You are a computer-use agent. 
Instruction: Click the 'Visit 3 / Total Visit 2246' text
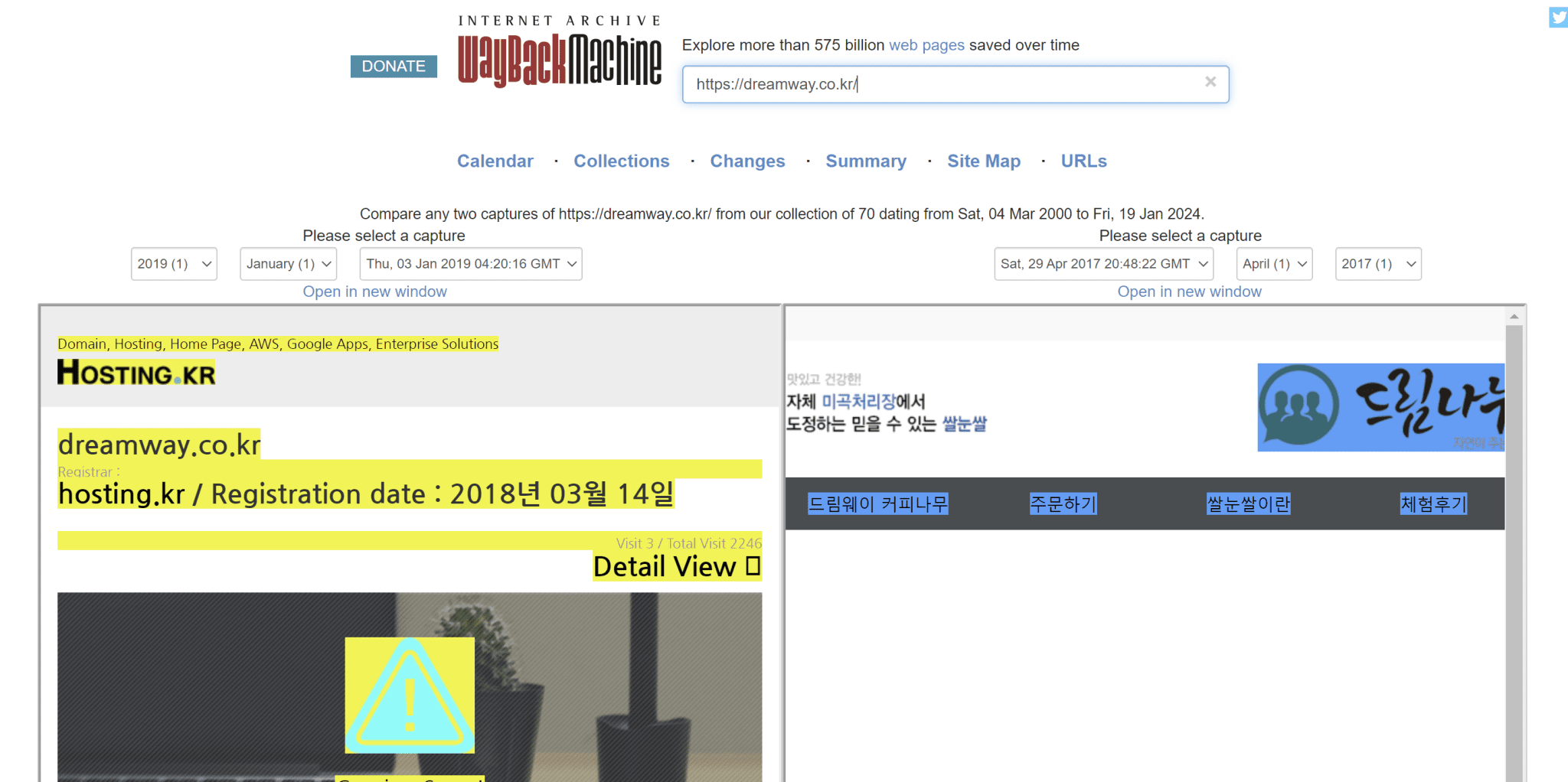point(688,543)
